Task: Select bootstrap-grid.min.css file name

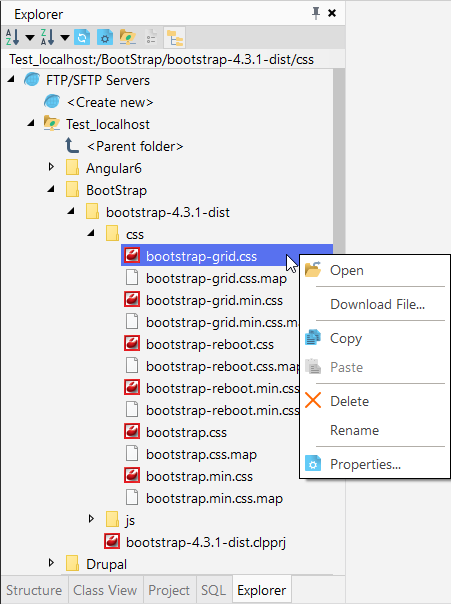Action: (214, 300)
